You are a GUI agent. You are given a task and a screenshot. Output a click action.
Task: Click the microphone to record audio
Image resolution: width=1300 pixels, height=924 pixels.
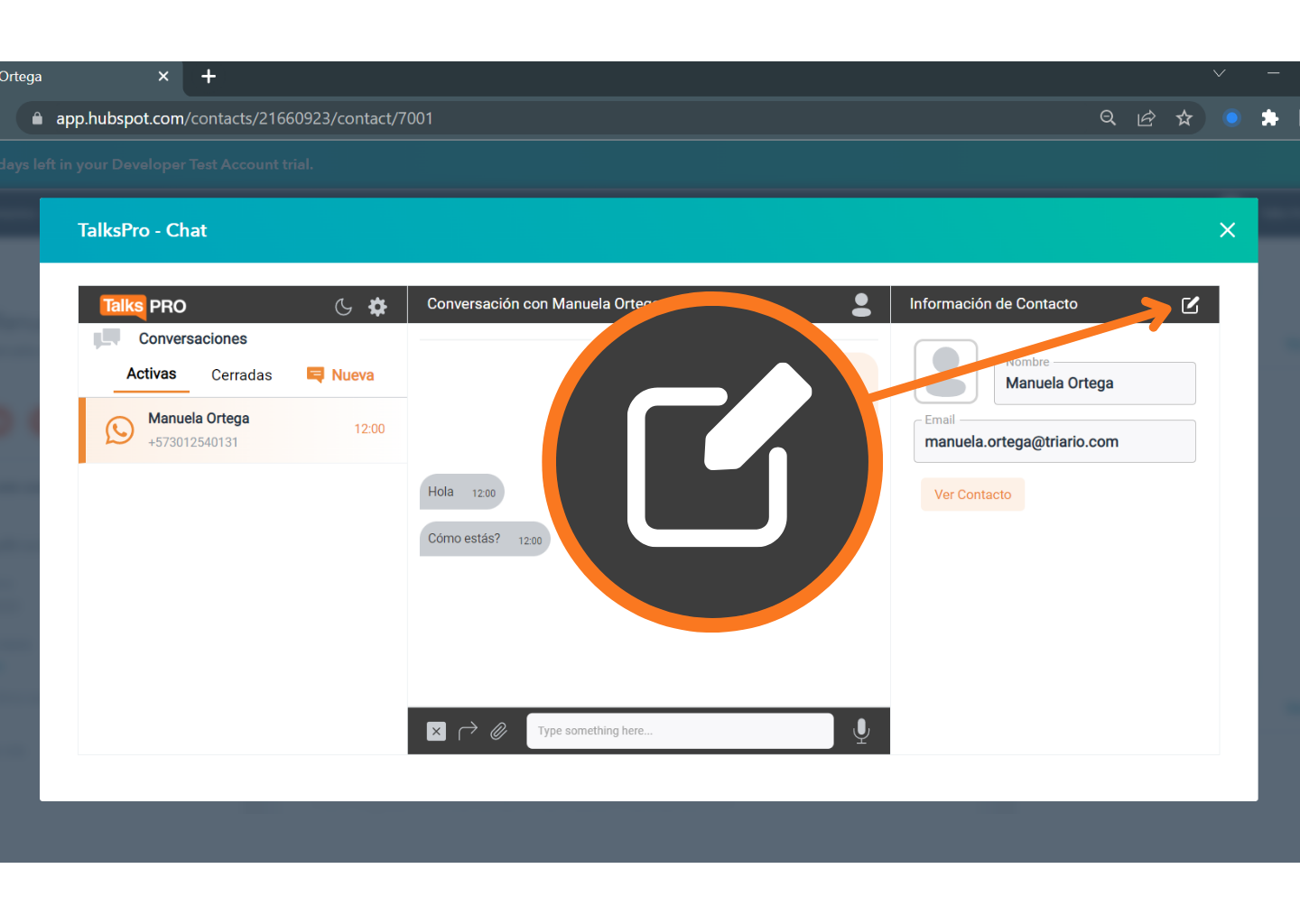(x=861, y=731)
